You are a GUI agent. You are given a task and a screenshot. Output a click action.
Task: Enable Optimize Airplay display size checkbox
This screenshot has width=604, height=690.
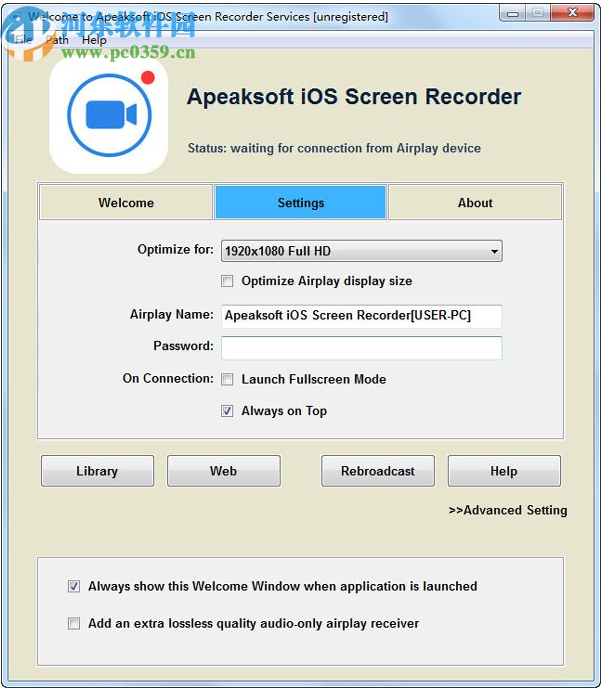pyautogui.click(x=227, y=281)
